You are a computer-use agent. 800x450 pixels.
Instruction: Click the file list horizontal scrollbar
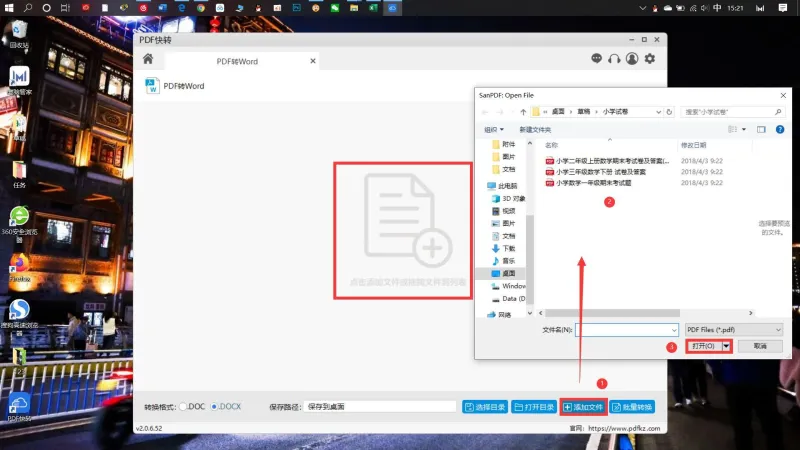pos(612,313)
